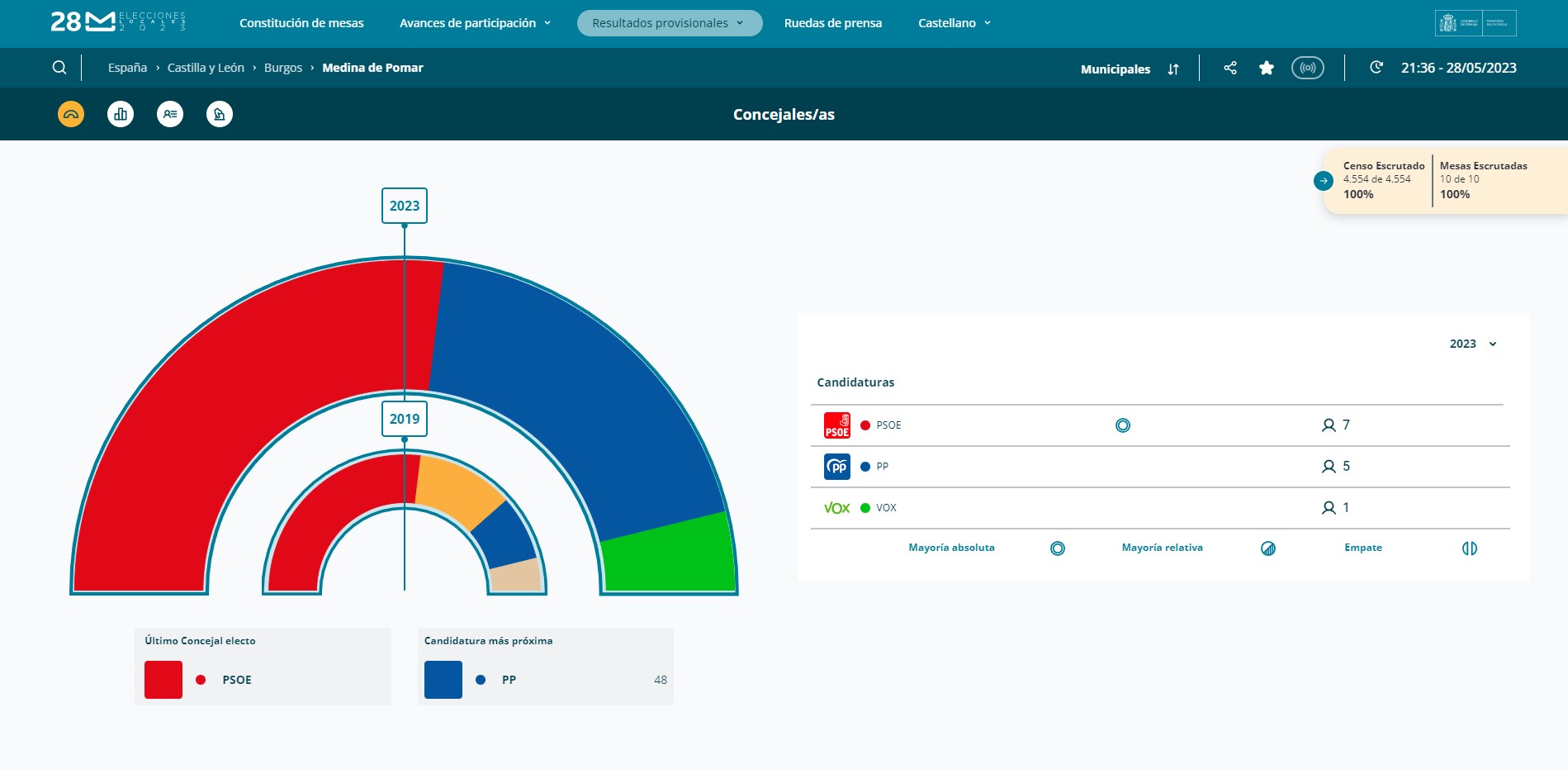
Task: Click PP councillor seat icon with 5
Action: tap(1329, 467)
